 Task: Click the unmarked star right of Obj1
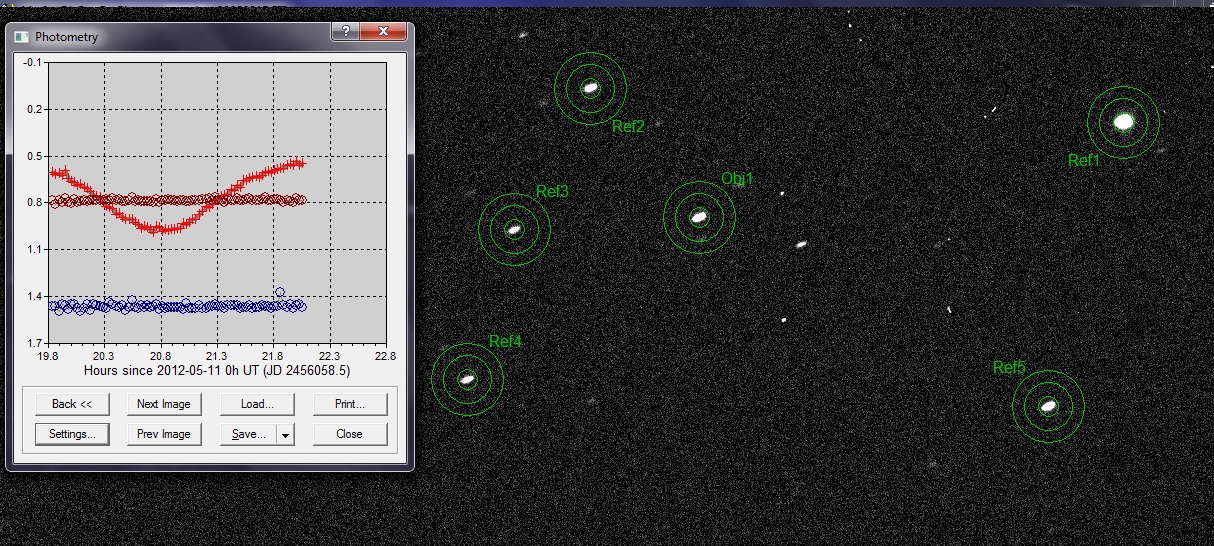801,244
